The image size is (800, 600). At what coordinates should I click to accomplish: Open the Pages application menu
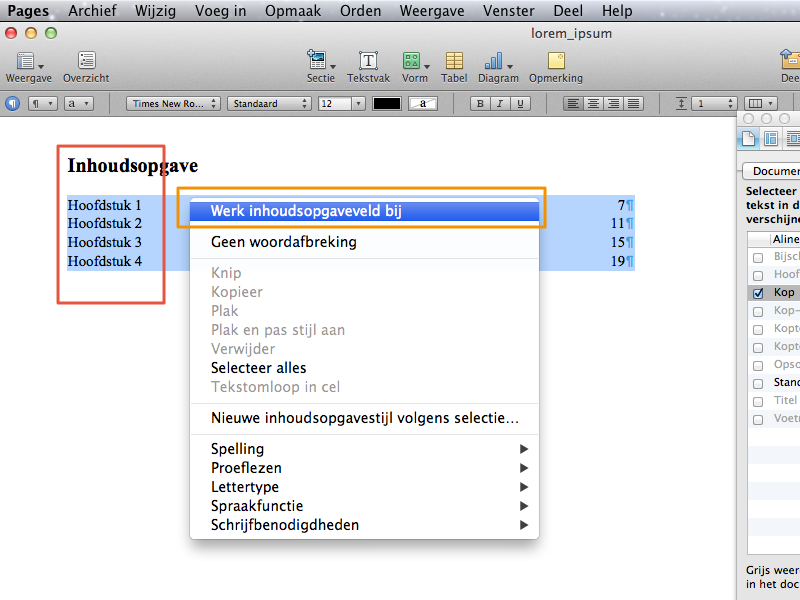tap(28, 11)
